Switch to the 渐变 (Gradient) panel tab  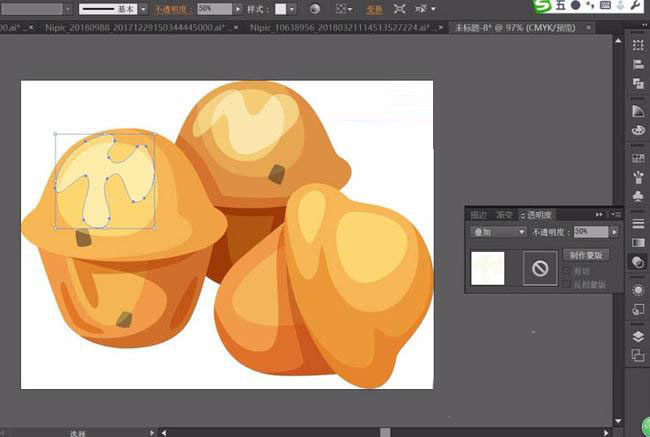[x=504, y=215]
